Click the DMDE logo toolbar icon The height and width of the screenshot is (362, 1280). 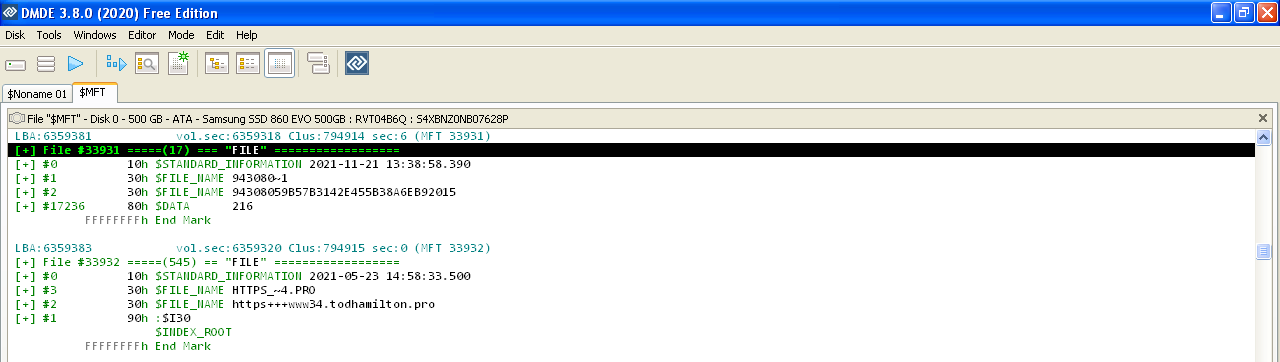tap(358, 64)
